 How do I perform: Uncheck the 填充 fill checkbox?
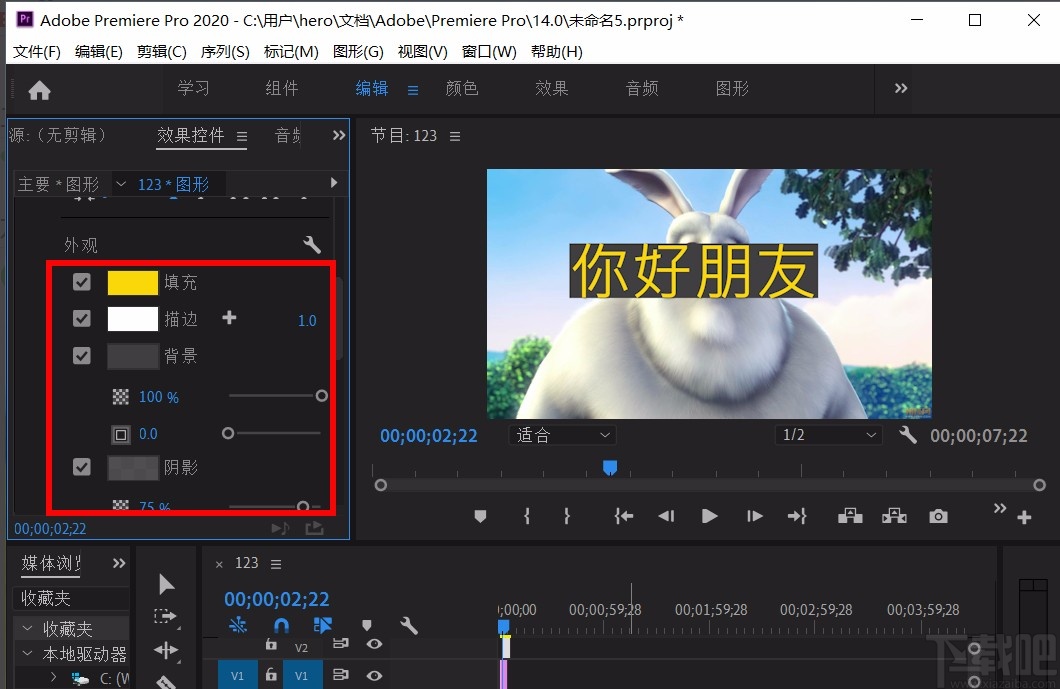pos(82,282)
